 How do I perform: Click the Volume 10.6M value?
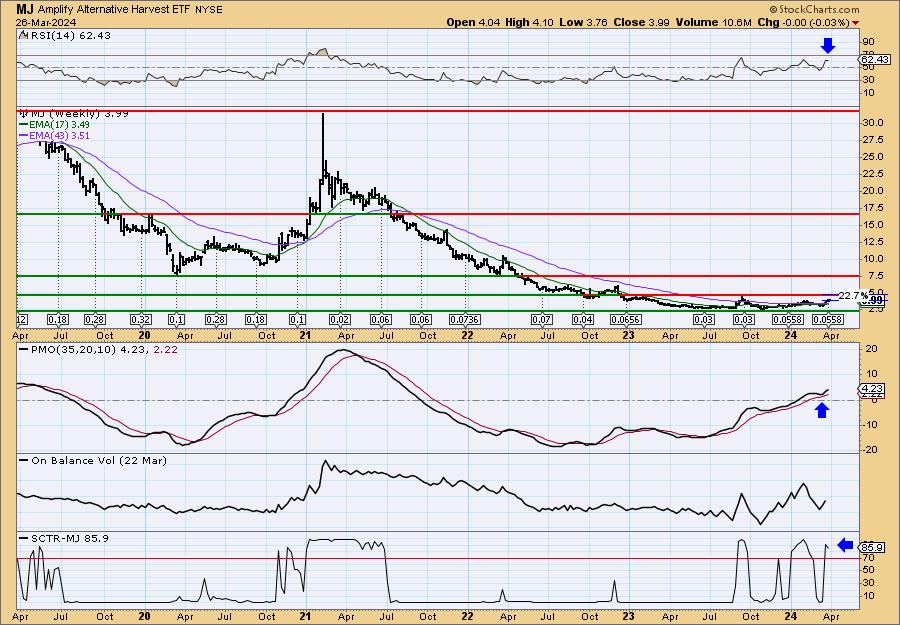tap(713, 22)
